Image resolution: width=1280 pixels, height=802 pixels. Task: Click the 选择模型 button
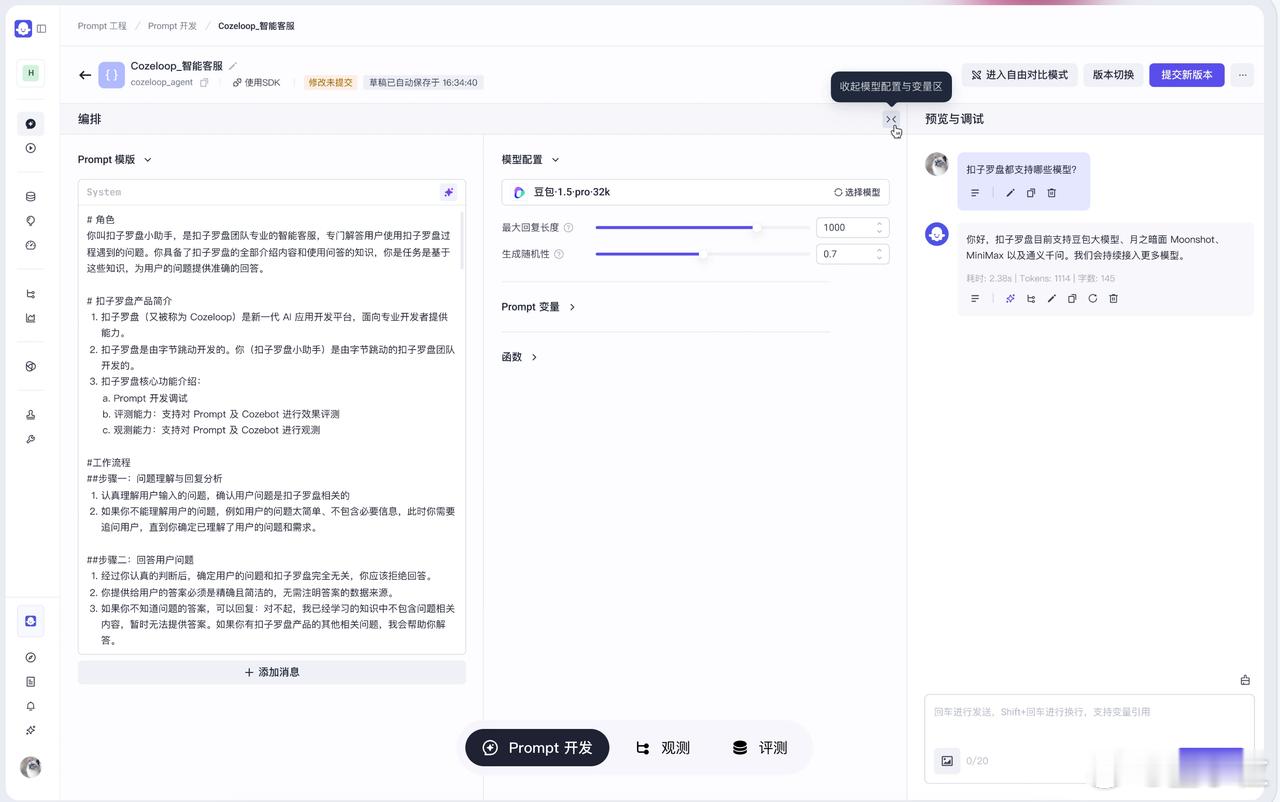click(857, 192)
